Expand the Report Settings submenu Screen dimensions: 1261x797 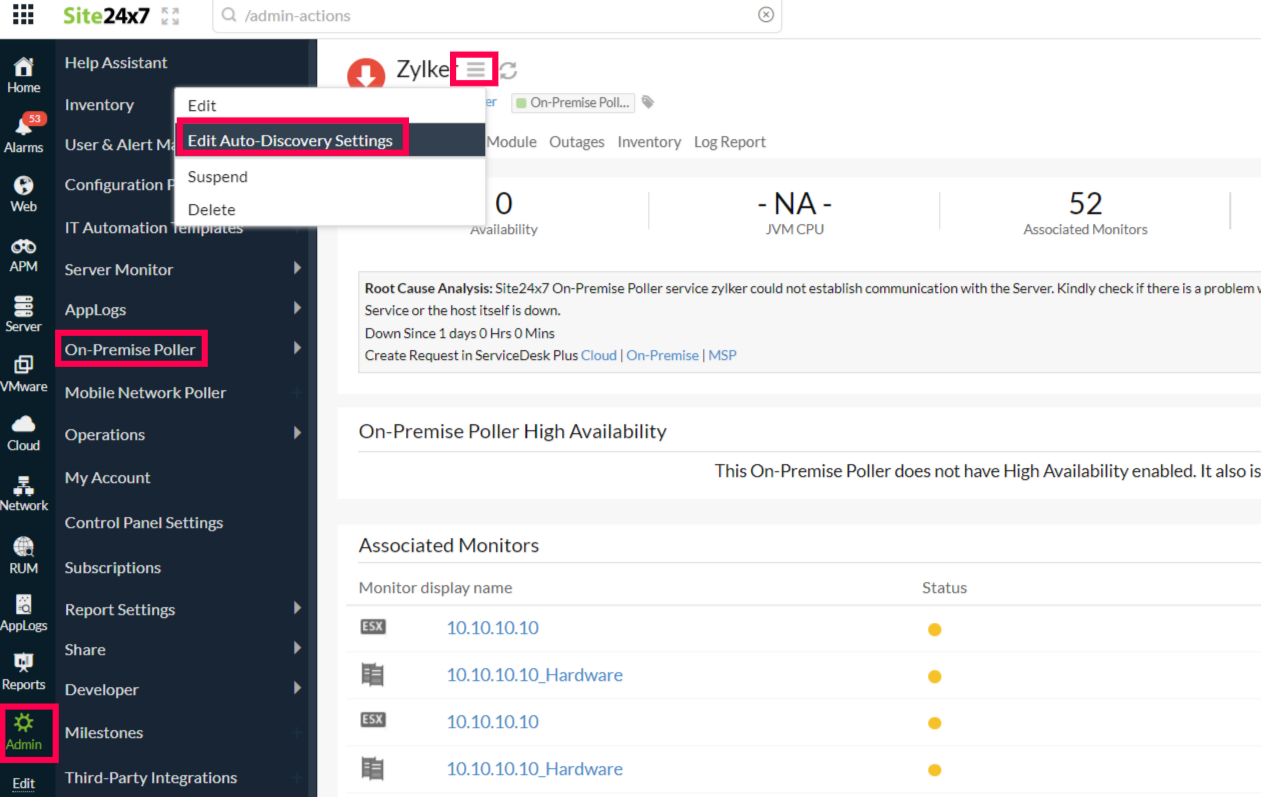297,609
